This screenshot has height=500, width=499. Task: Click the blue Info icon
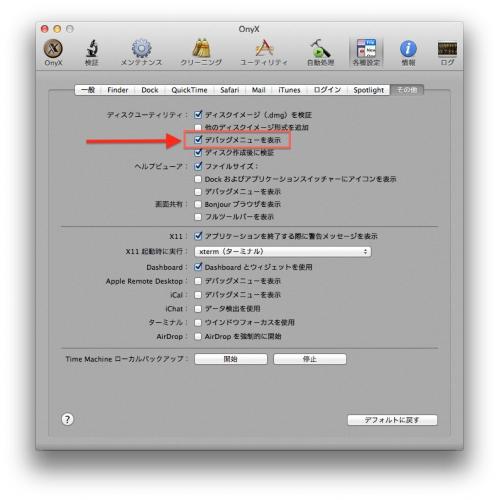408,53
